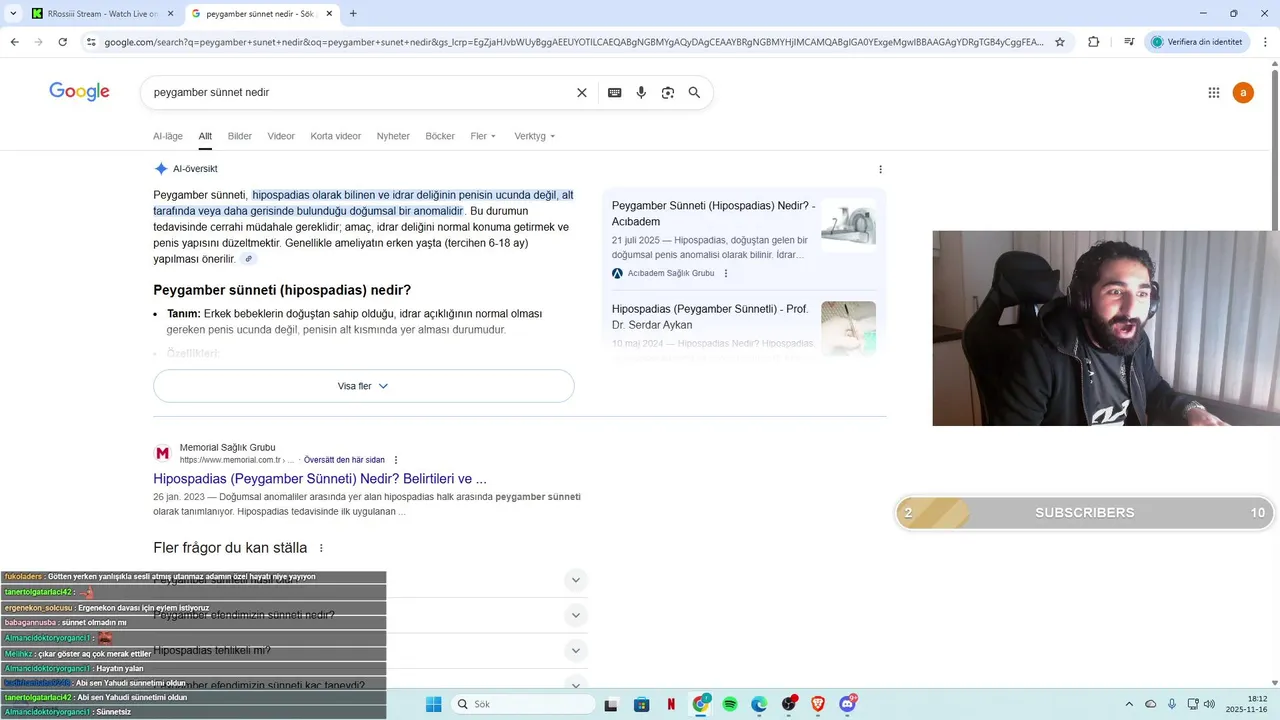Viewport: 1280px width, 720px height.
Task: Switch to AI-läge search mode
Action: 168,136
